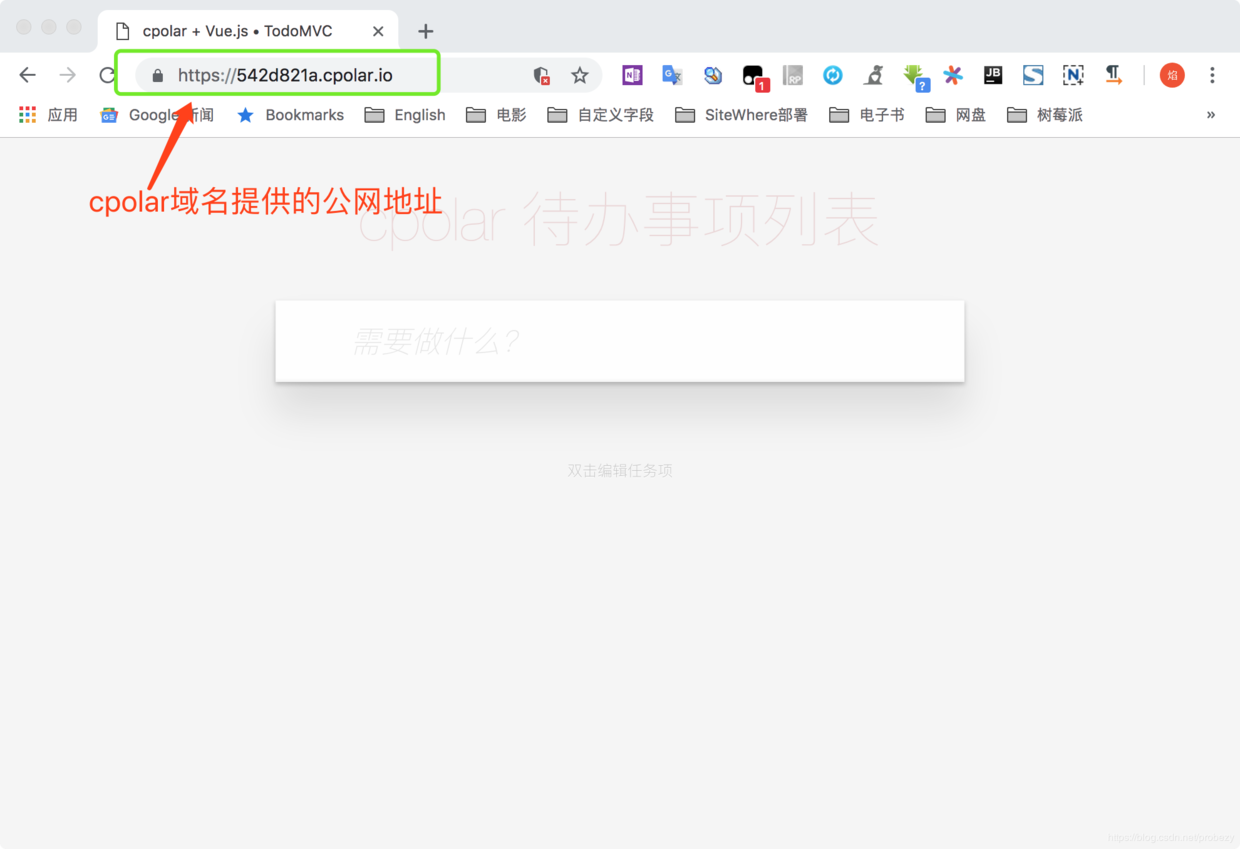Open the blocked content shield icon
This screenshot has height=849, width=1240.
pos(541,75)
